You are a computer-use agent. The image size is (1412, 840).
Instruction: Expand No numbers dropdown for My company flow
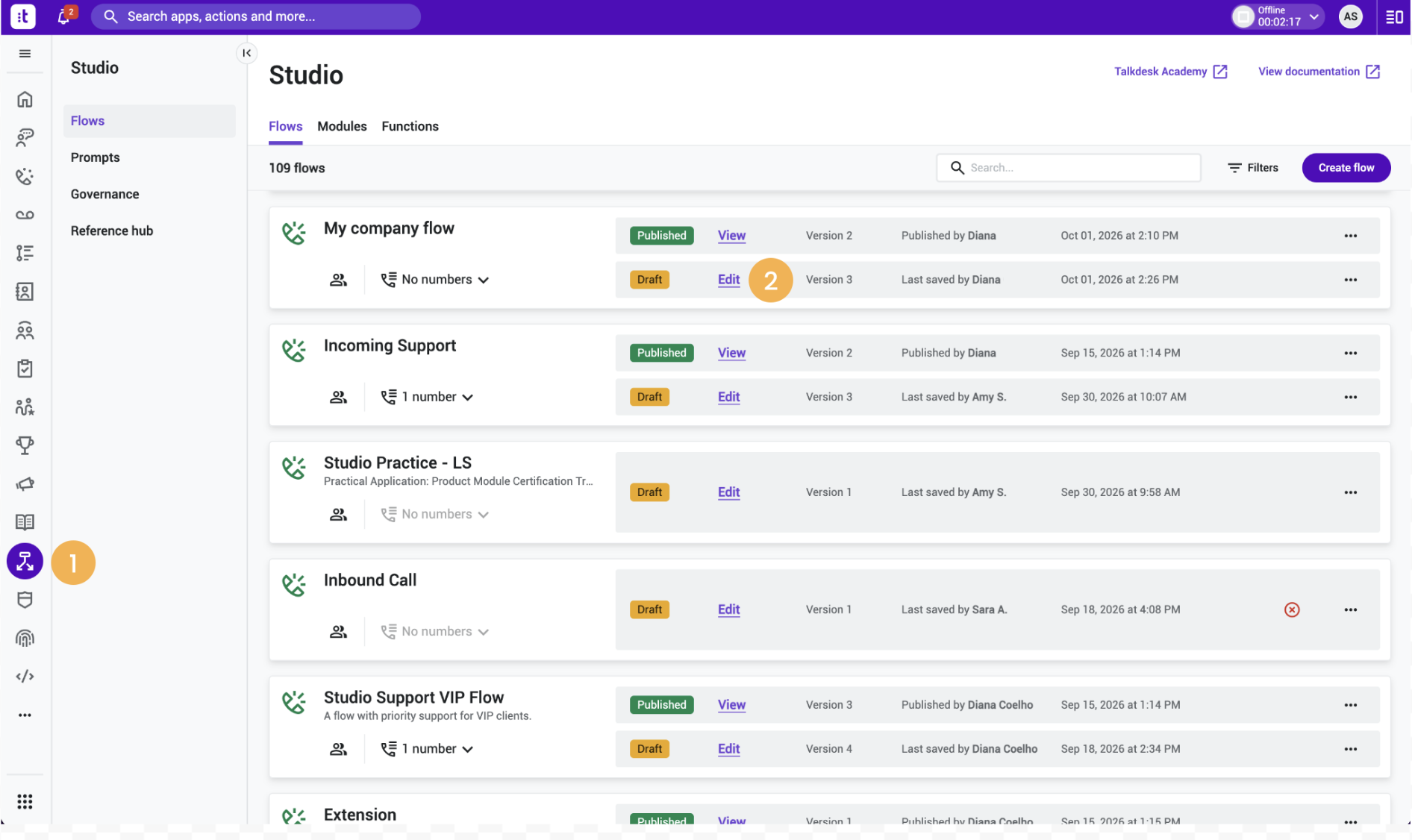(x=435, y=280)
